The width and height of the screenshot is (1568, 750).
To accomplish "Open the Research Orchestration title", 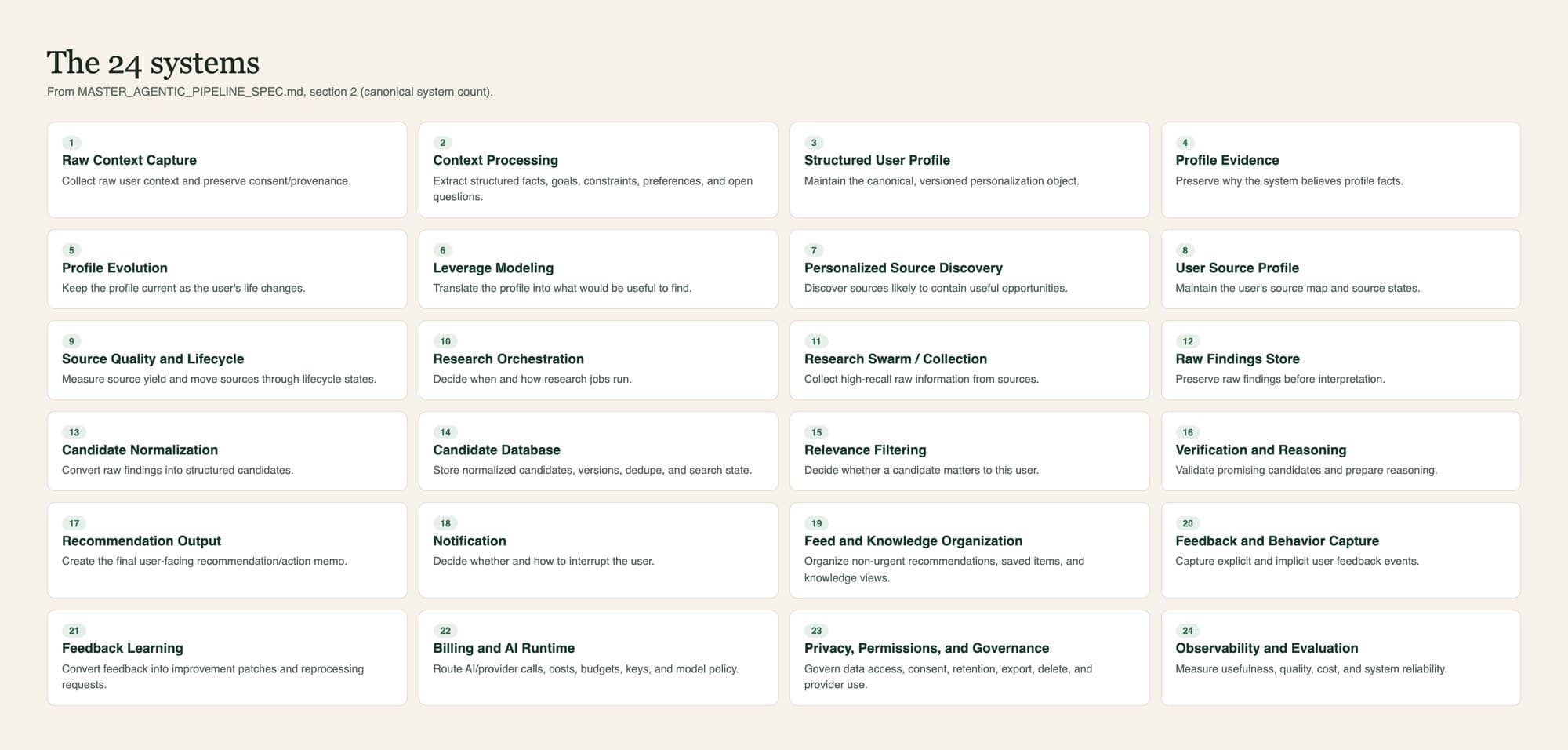I will pyautogui.click(x=509, y=359).
